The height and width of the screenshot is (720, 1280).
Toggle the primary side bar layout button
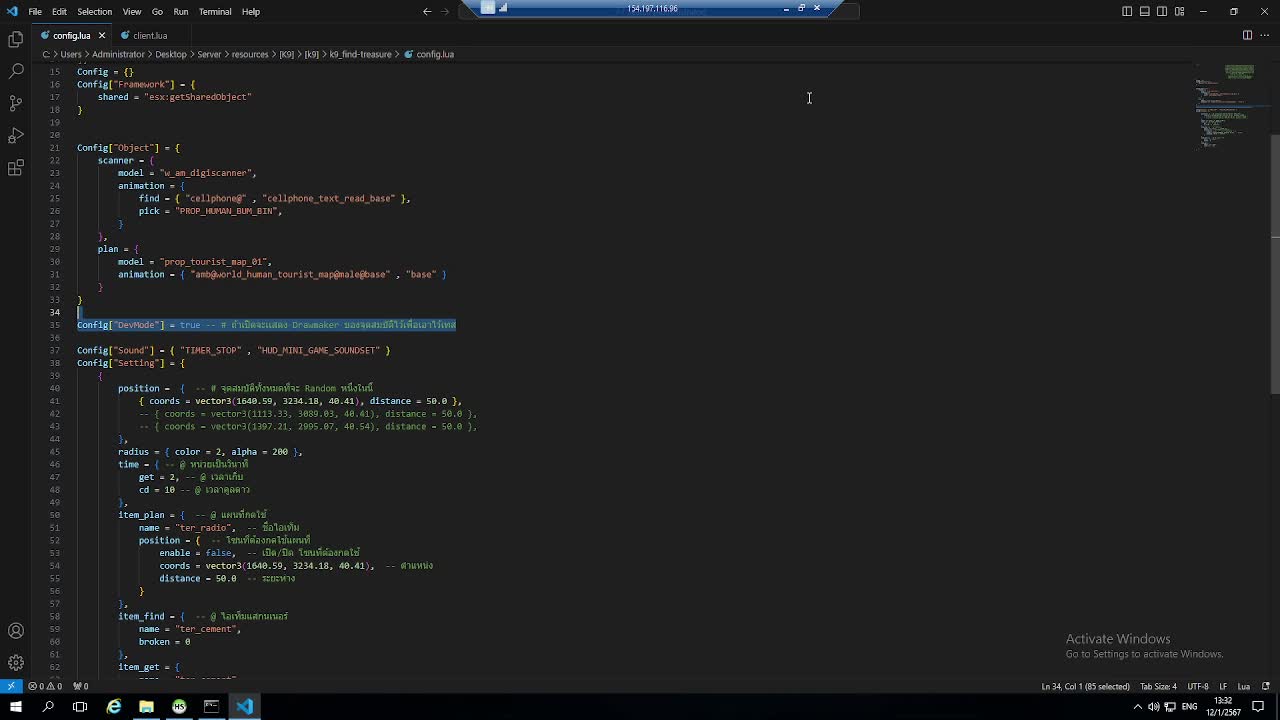tap(1127, 11)
